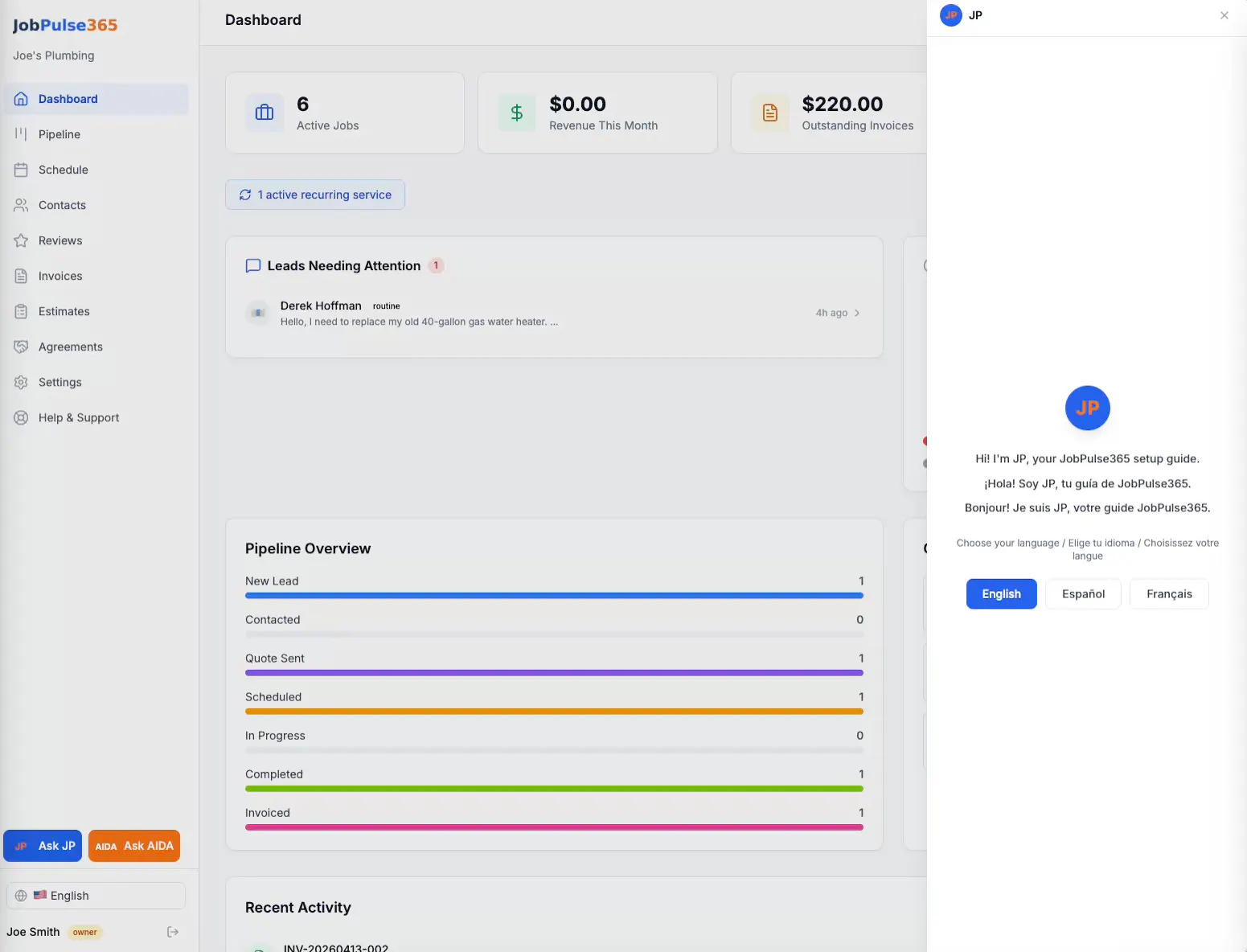Screen dimensions: 1247x952
Task: Click the Estimates clipboard icon
Action: [22, 311]
